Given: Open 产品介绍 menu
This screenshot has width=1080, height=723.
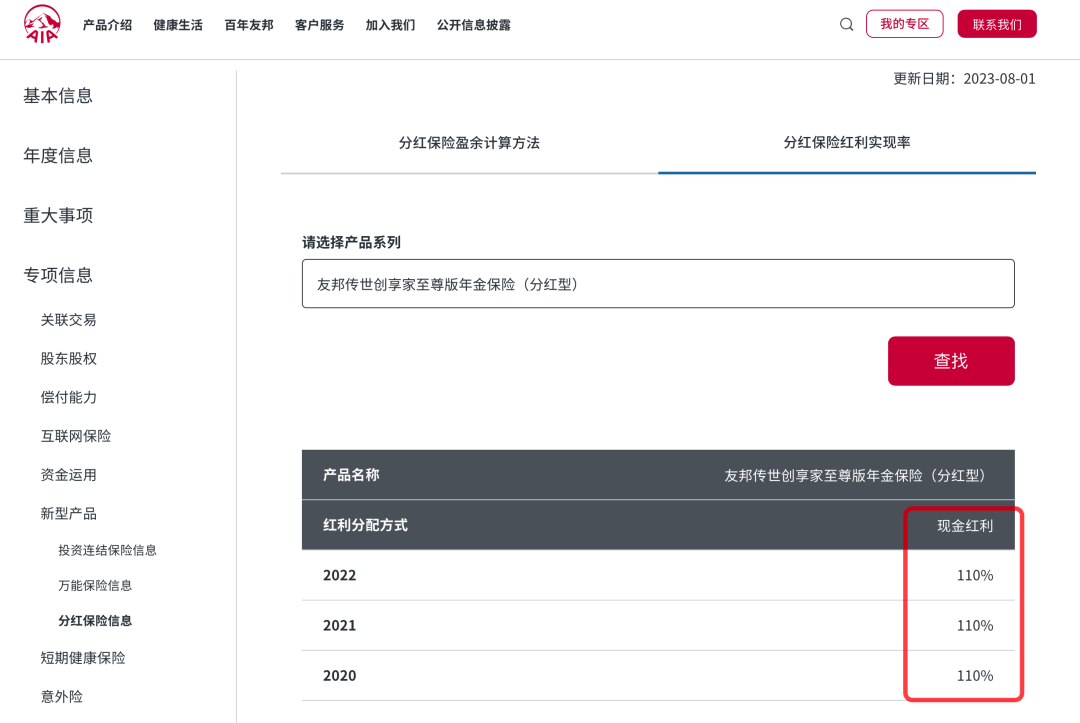Looking at the screenshot, I should pos(107,25).
